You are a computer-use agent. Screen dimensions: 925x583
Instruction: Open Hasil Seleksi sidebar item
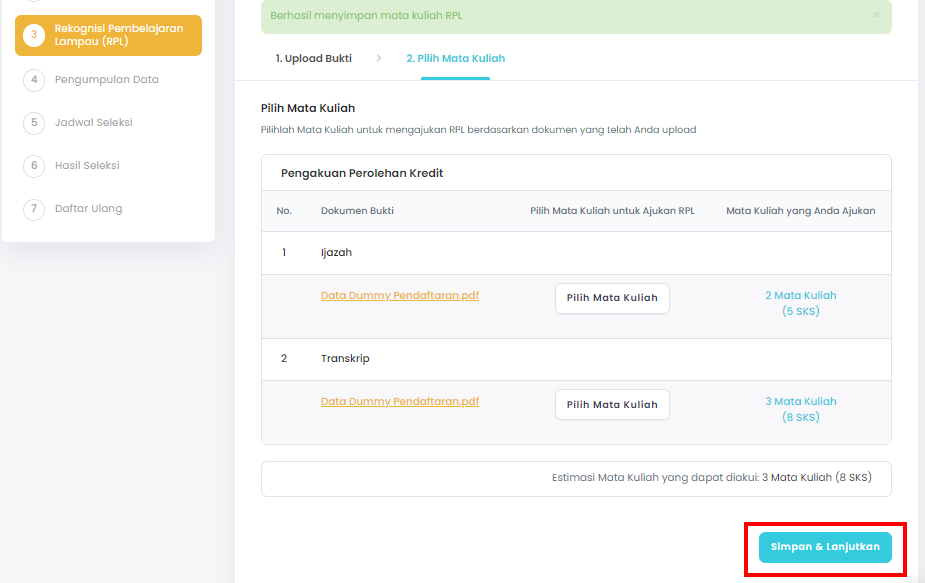tap(87, 166)
